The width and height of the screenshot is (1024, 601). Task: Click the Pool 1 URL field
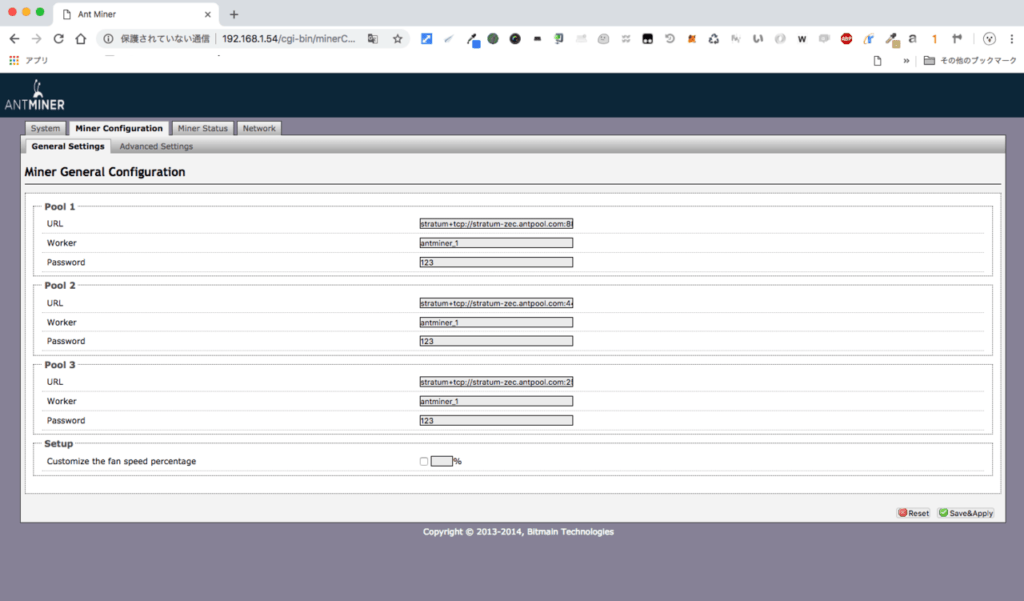click(496, 224)
